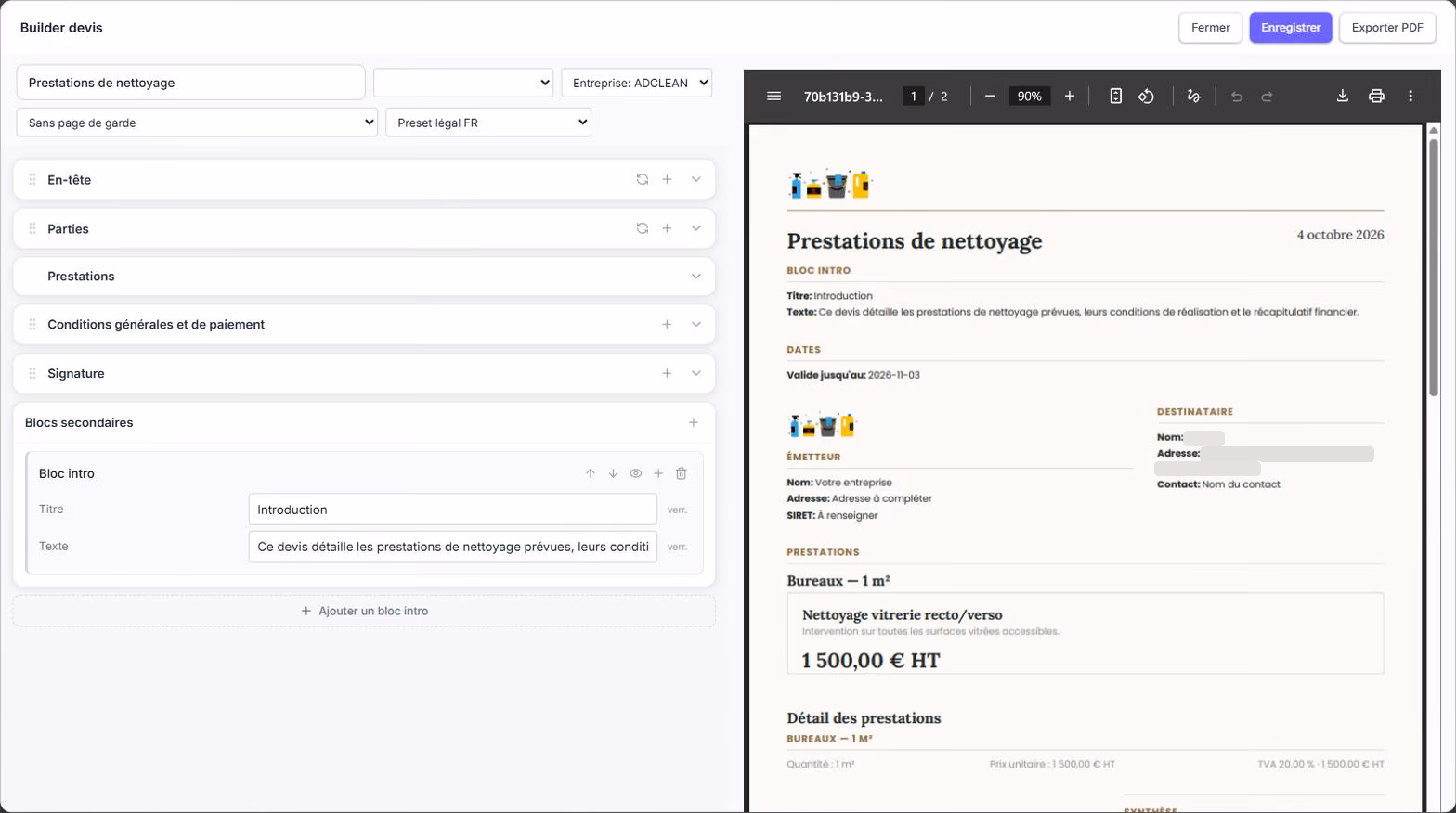This screenshot has height=813, width=1456.
Task: Add a field to Bloc intro
Action: tap(658, 473)
